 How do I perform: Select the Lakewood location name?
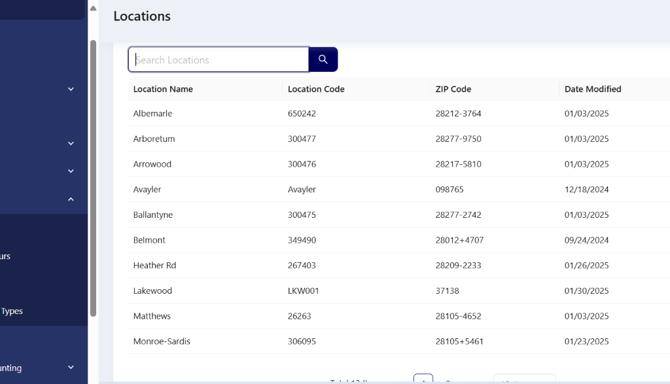click(153, 290)
